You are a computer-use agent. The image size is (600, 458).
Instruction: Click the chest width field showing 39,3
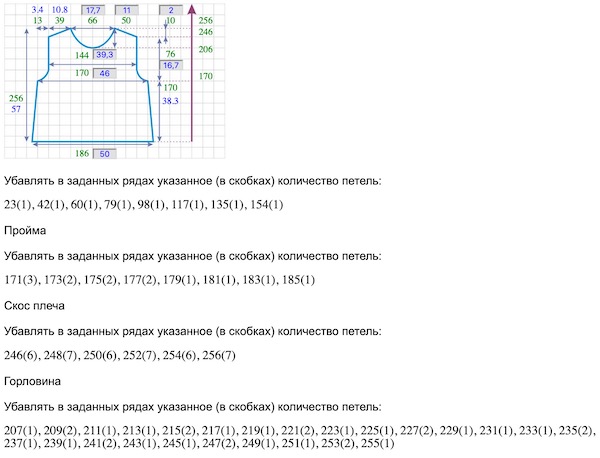105,56
